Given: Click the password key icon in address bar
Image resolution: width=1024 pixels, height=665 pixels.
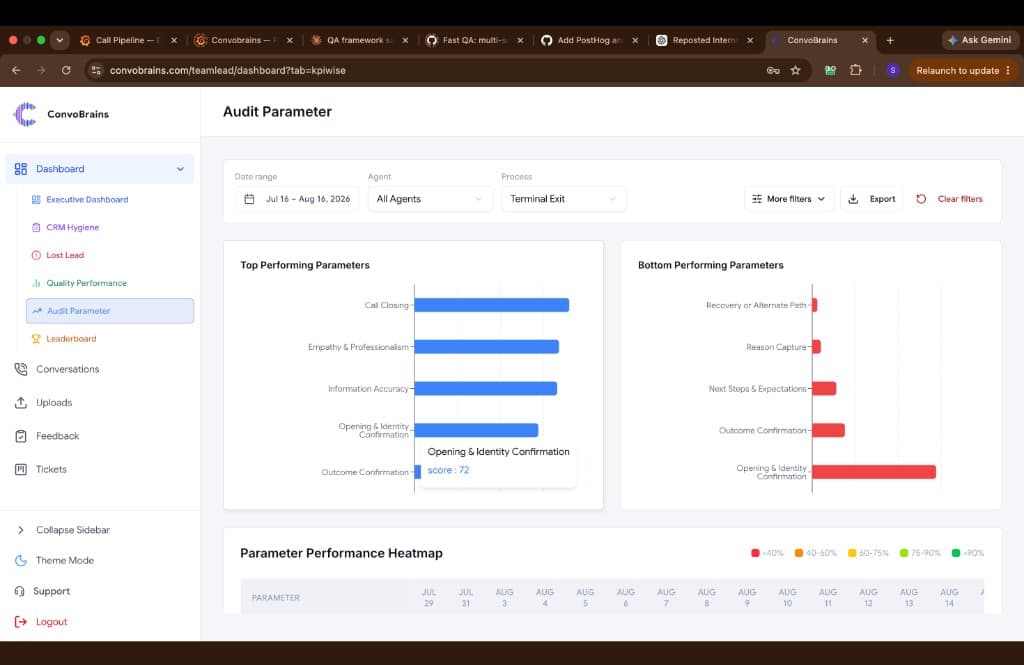Looking at the screenshot, I should click(773, 70).
